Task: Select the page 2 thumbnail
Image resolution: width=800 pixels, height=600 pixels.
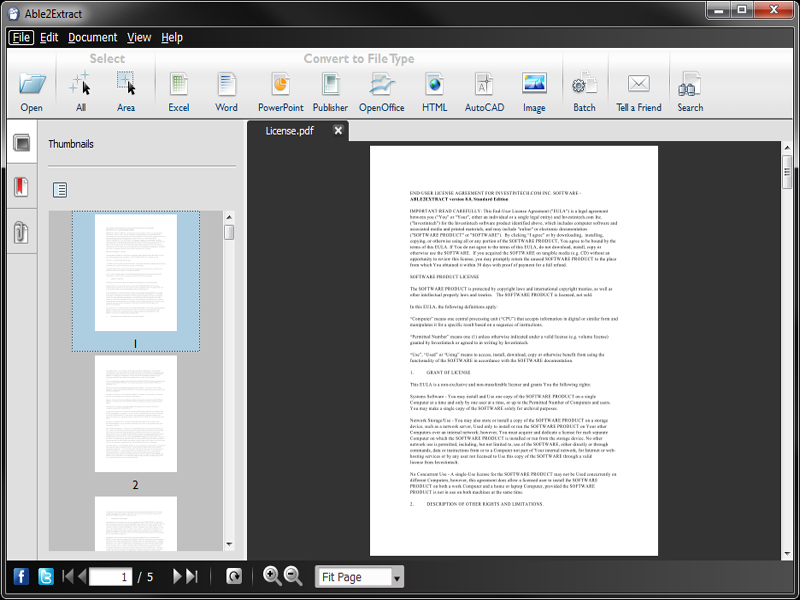Action: (x=135, y=414)
